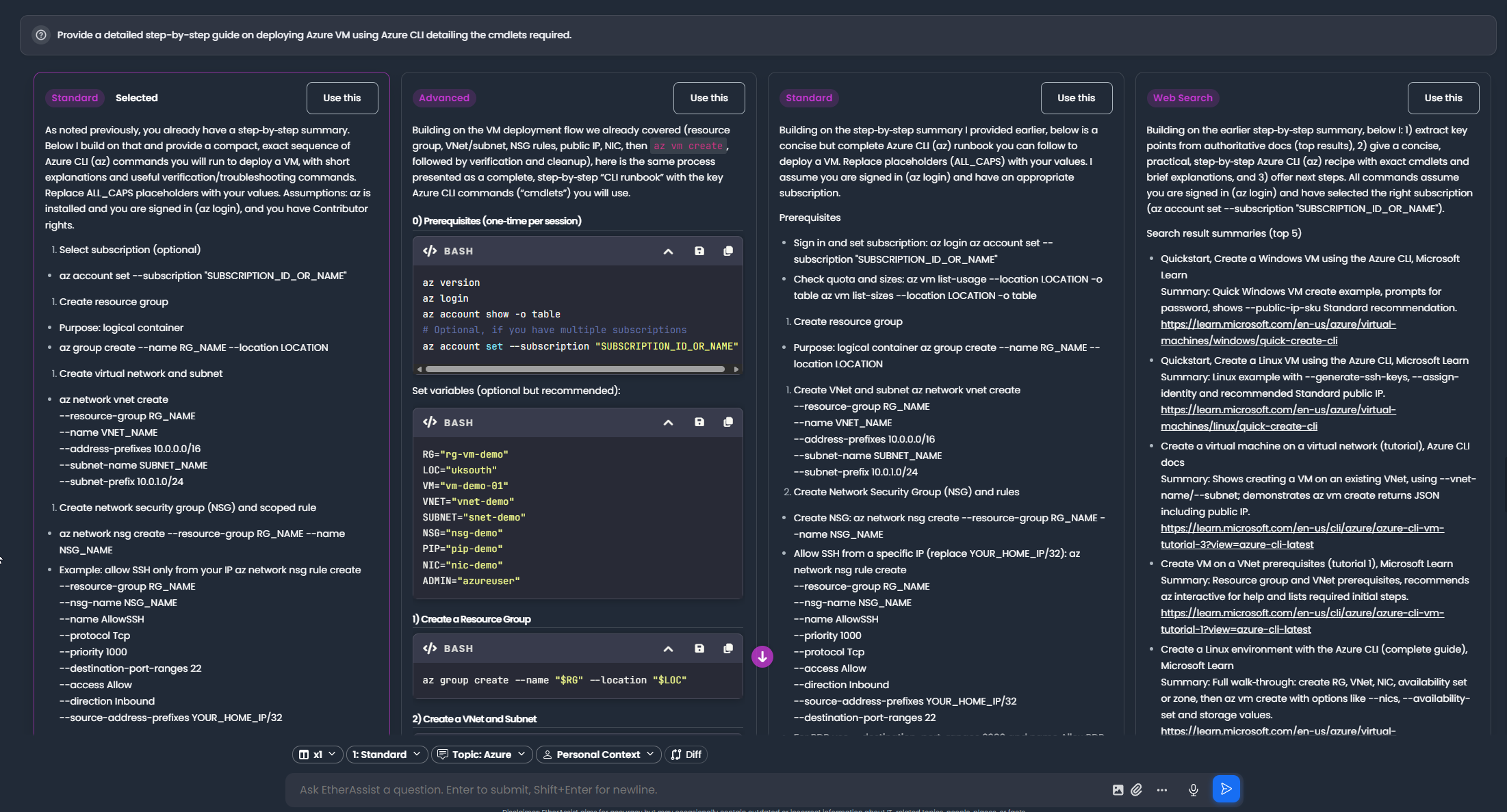Click the 'az login' code line
The width and height of the screenshot is (1507, 812).
tap(446, 298)
